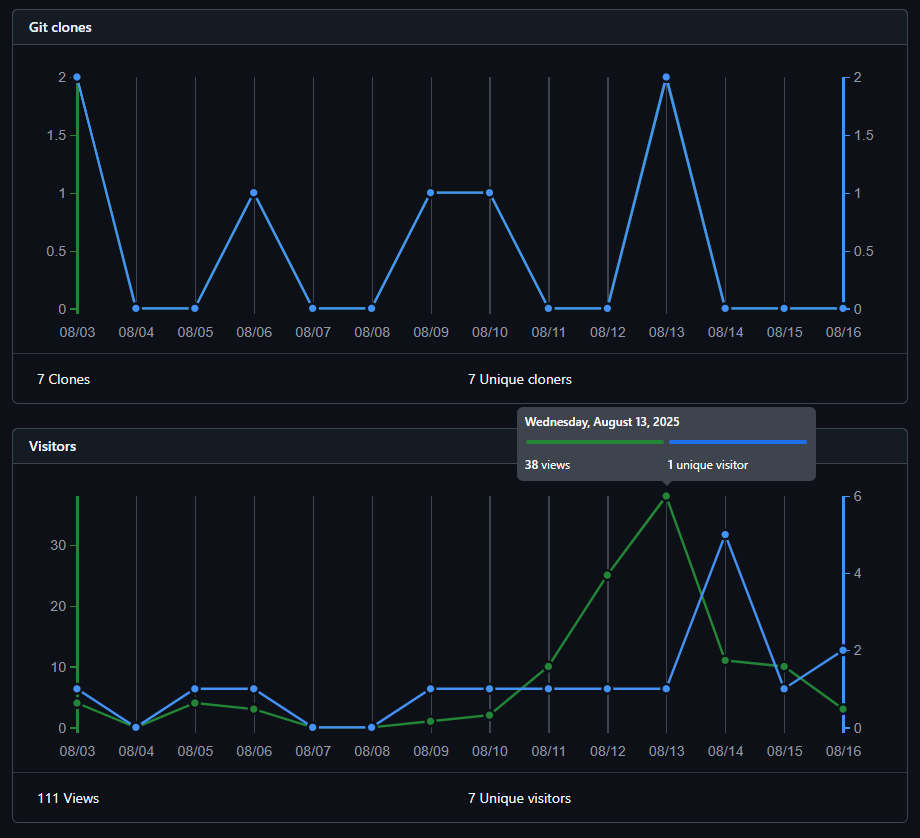The image size is (920, 838).
Task: Select the "7 Unique visitors" total
Action: pos(519,798)
